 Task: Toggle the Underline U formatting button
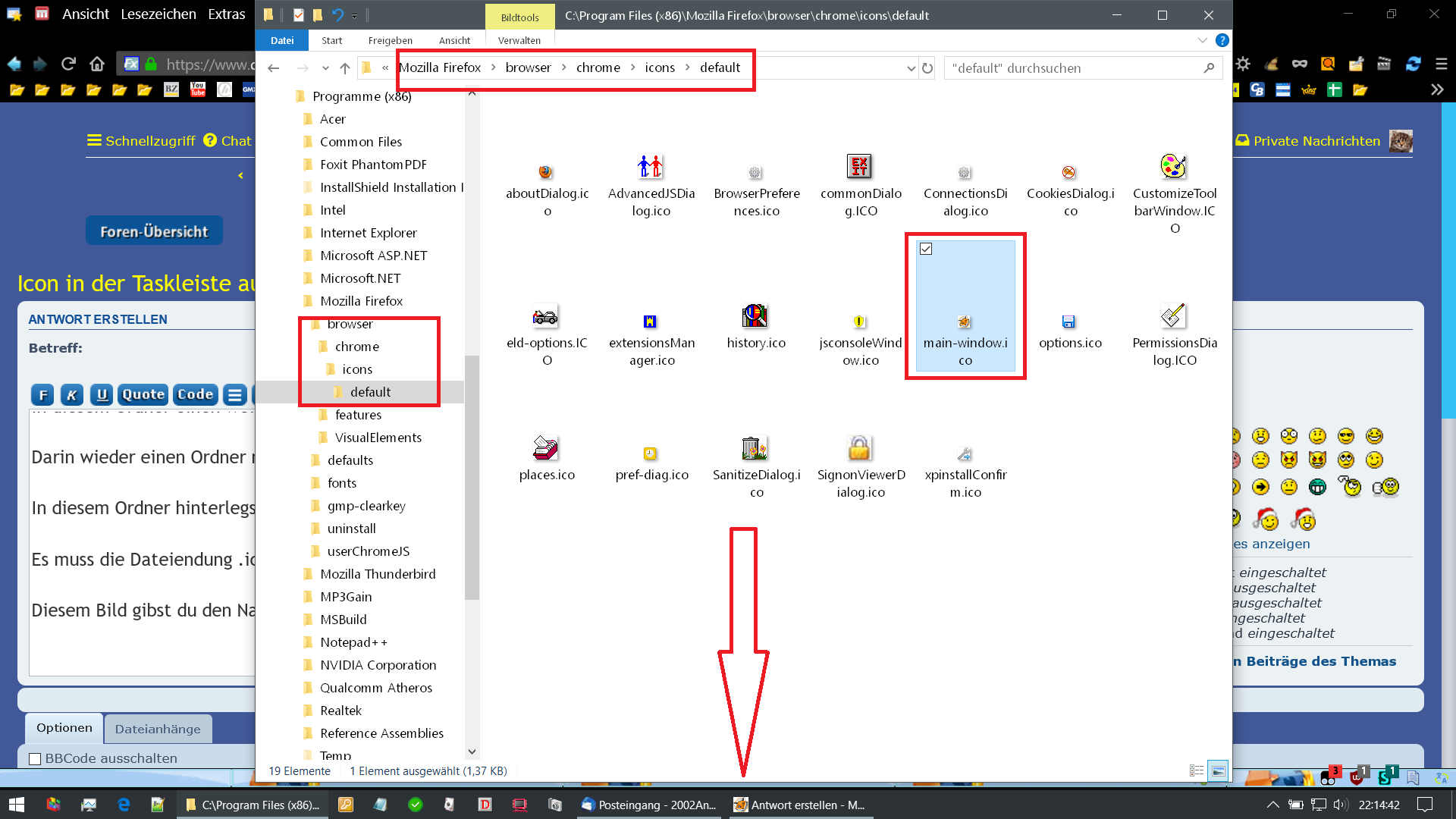tap(102, 394)
